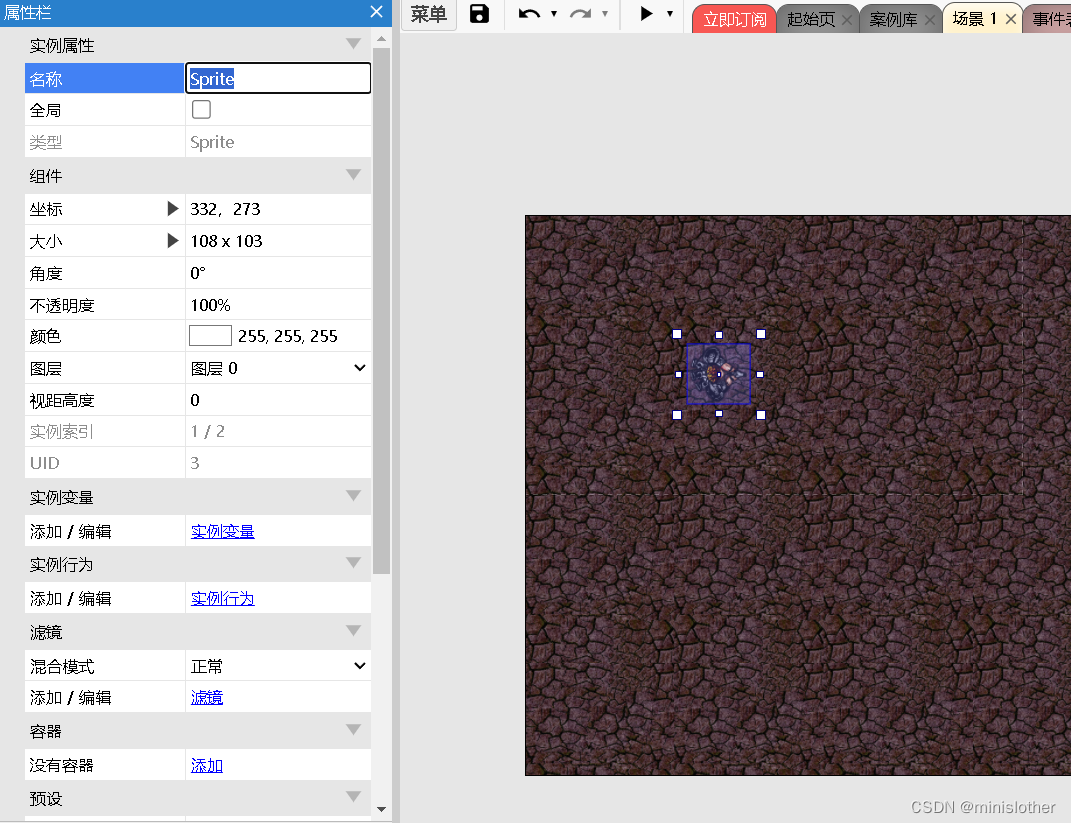This screenshot has width=1071, height=823.
Task: Select the 场景 1 tab
Action: (x=975, y=19)
